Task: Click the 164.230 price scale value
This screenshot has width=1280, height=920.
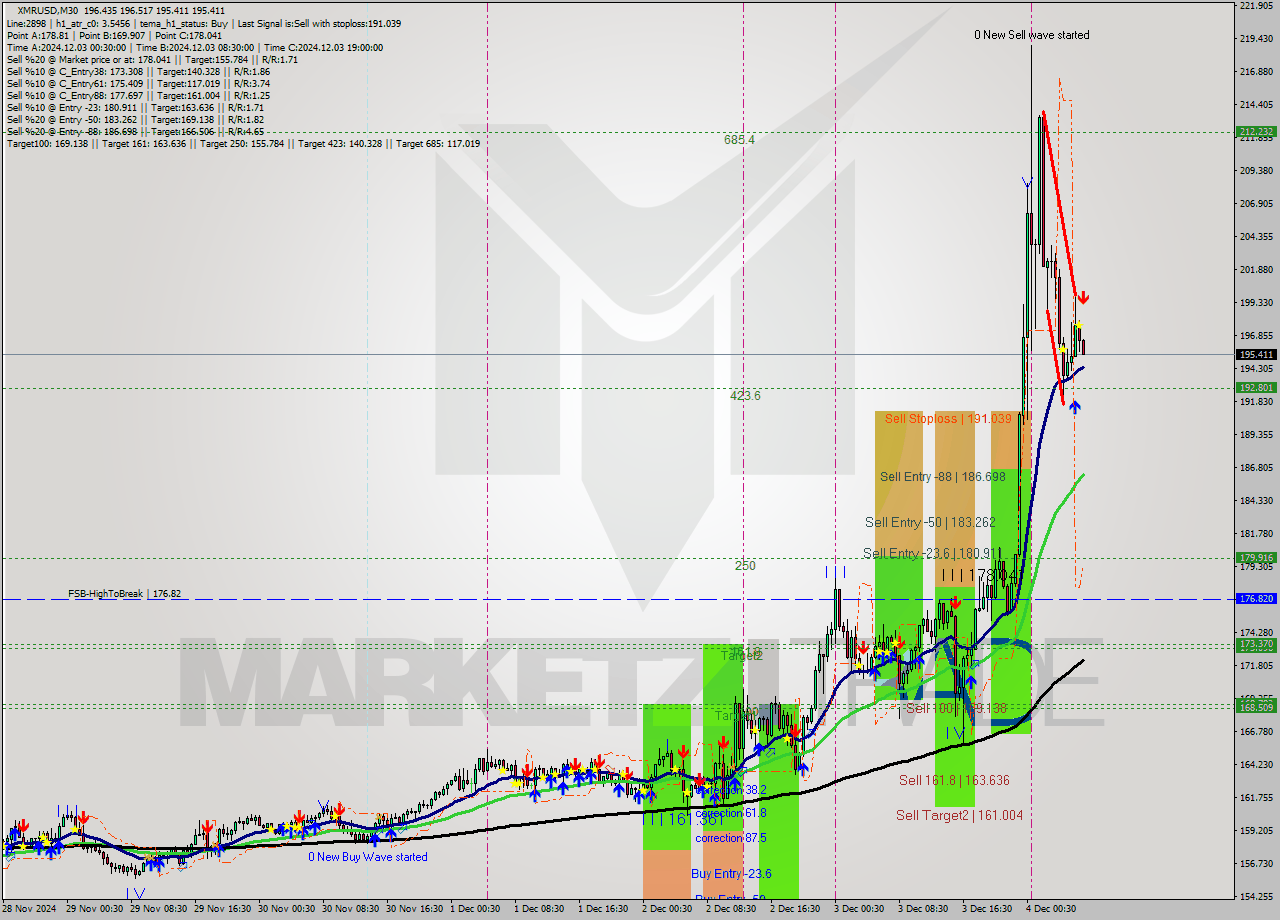Action: click(1256, 765)
